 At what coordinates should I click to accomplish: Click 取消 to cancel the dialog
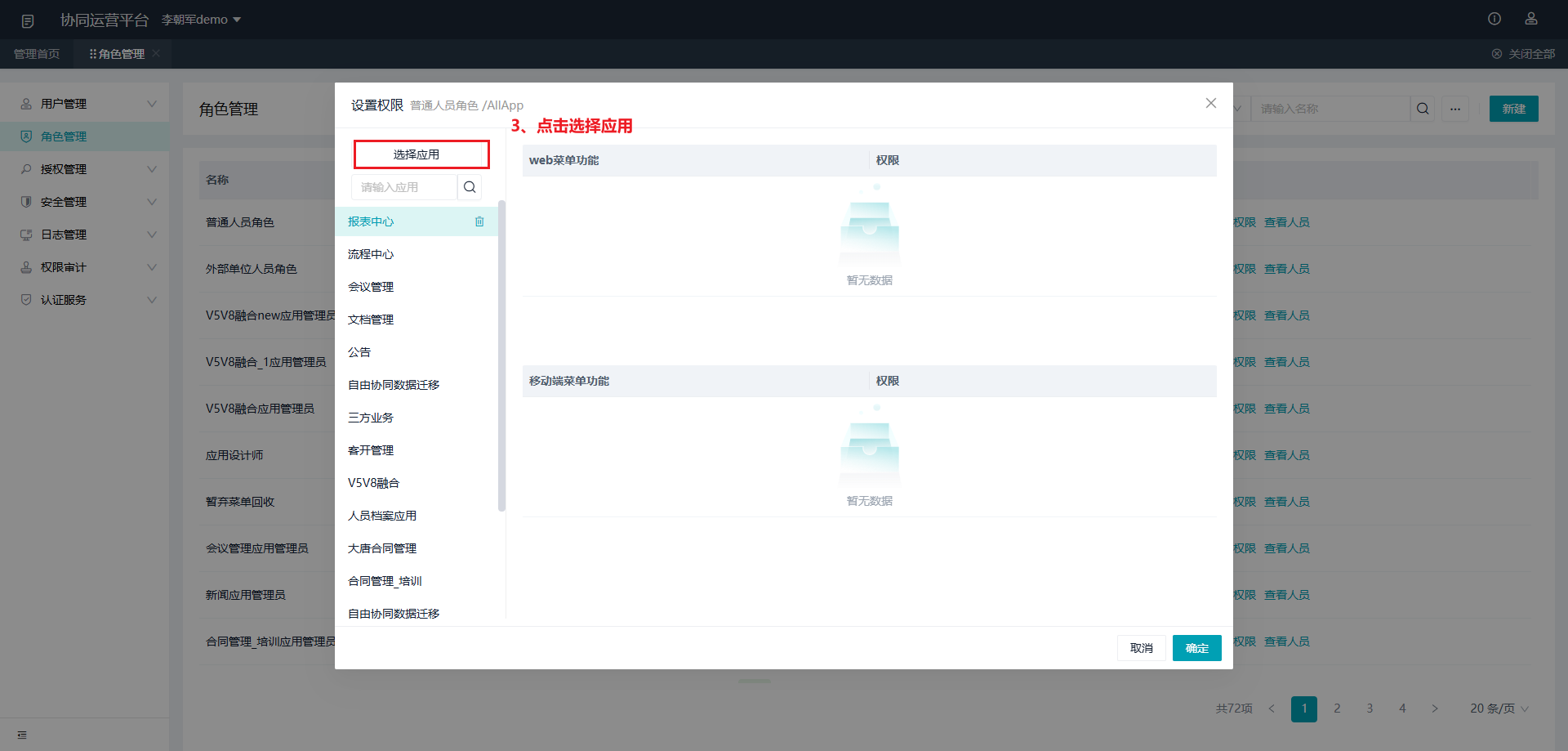1142,648
